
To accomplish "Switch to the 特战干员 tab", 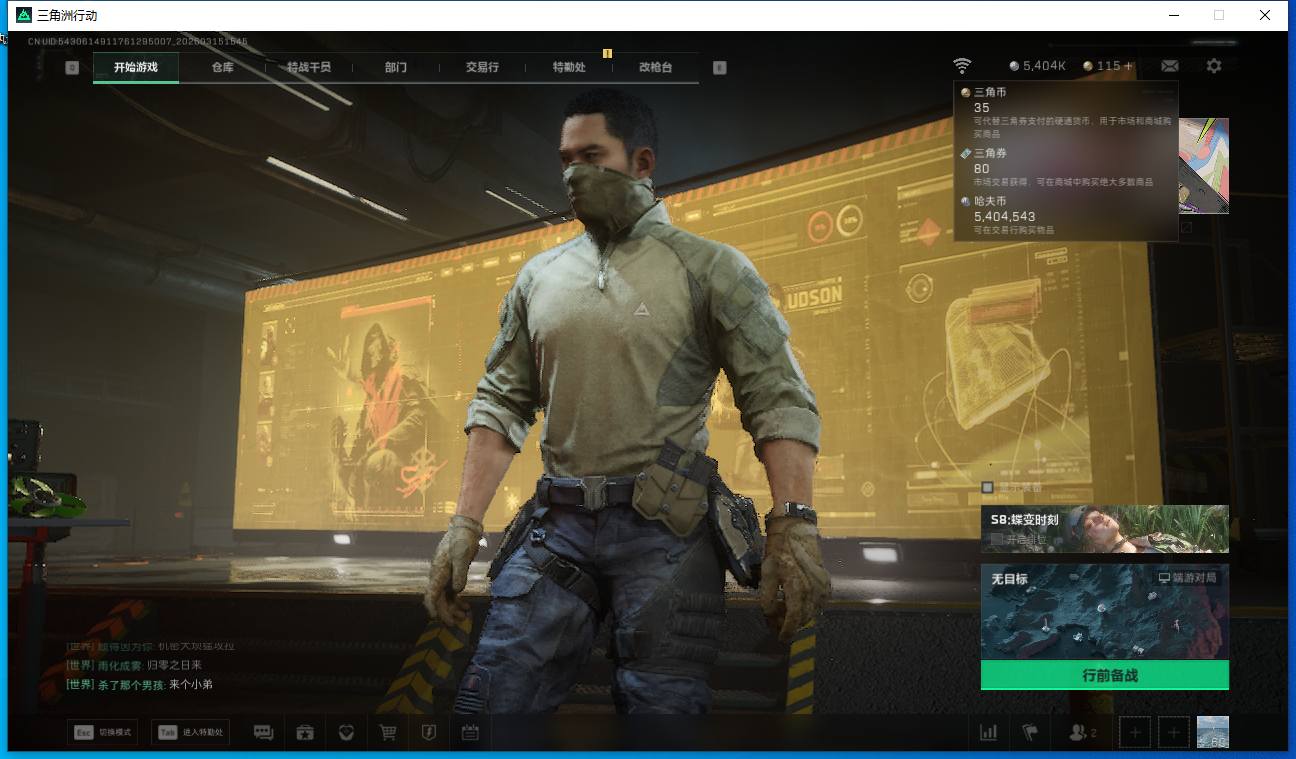I will click(308, 67).
